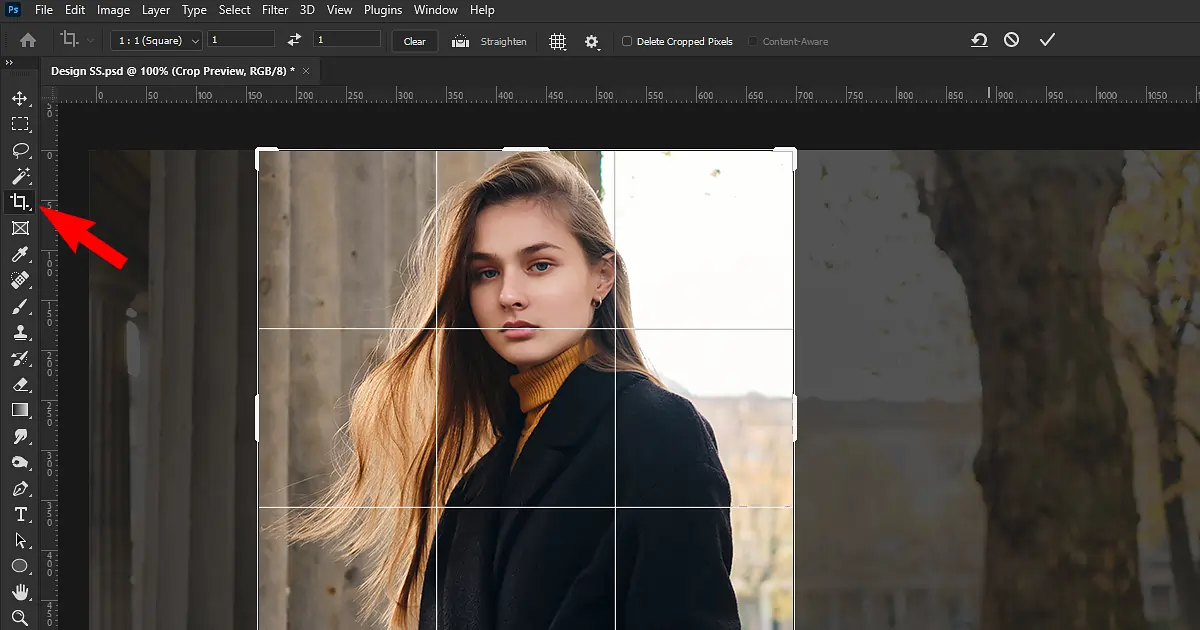Swap crop width and height values
1200x630 pixels.
click(x=294, y=40)
